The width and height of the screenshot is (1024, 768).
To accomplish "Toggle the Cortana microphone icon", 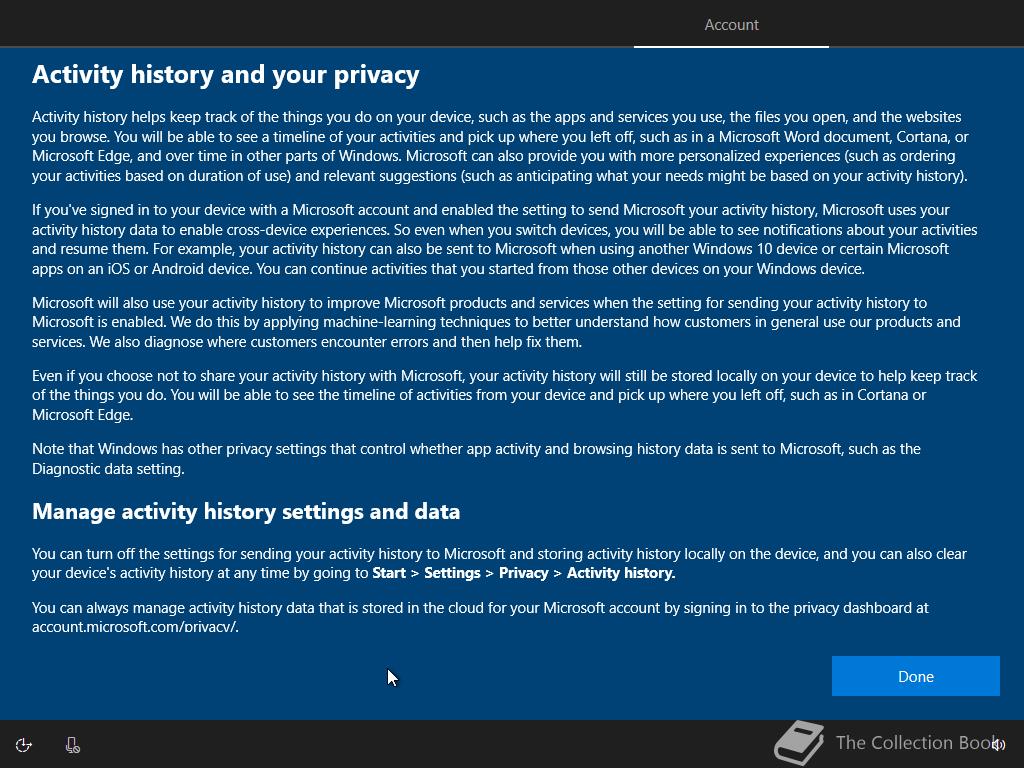I will 72,745.
